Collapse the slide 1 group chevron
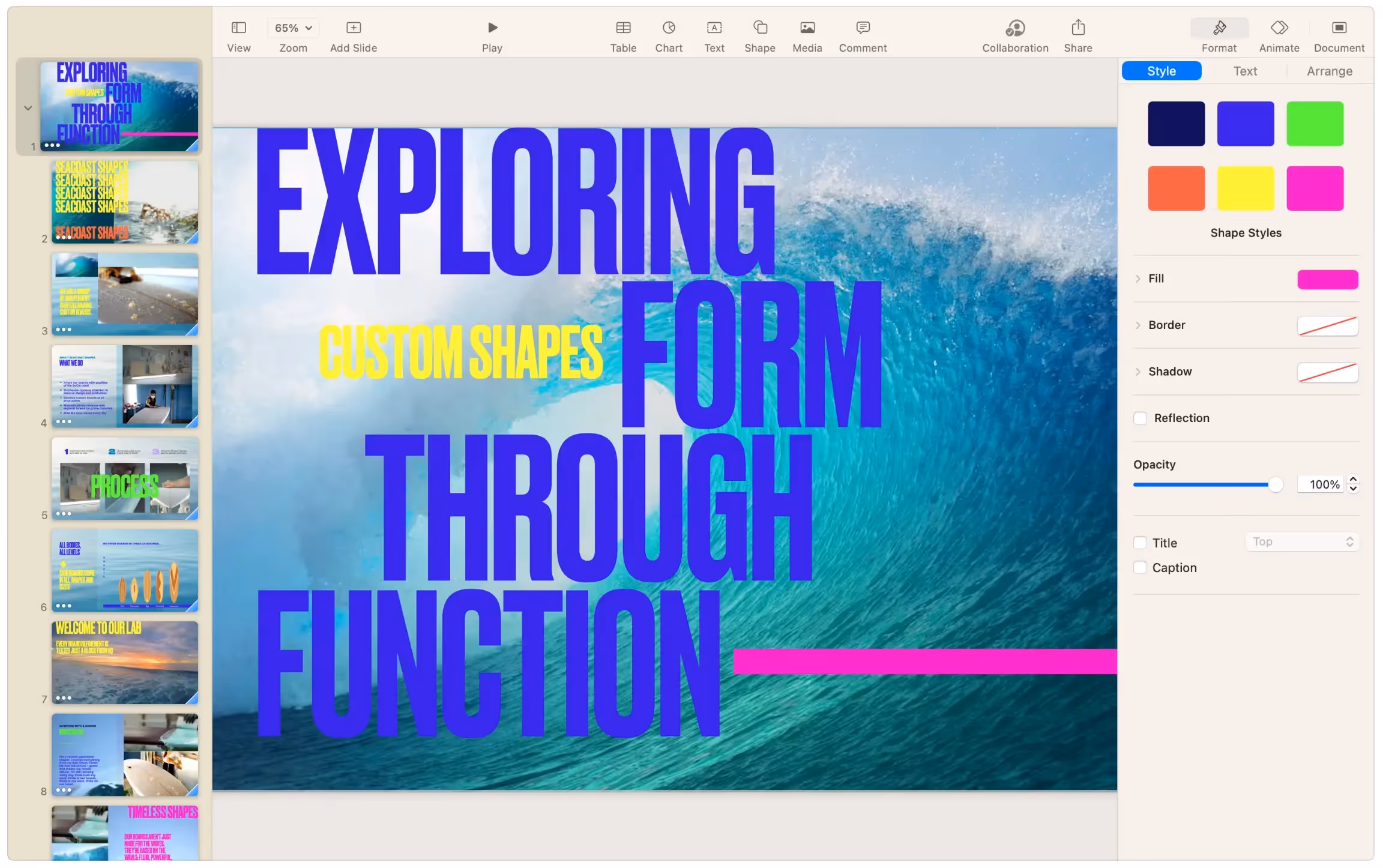1383x868 pixels. (28, 108)
